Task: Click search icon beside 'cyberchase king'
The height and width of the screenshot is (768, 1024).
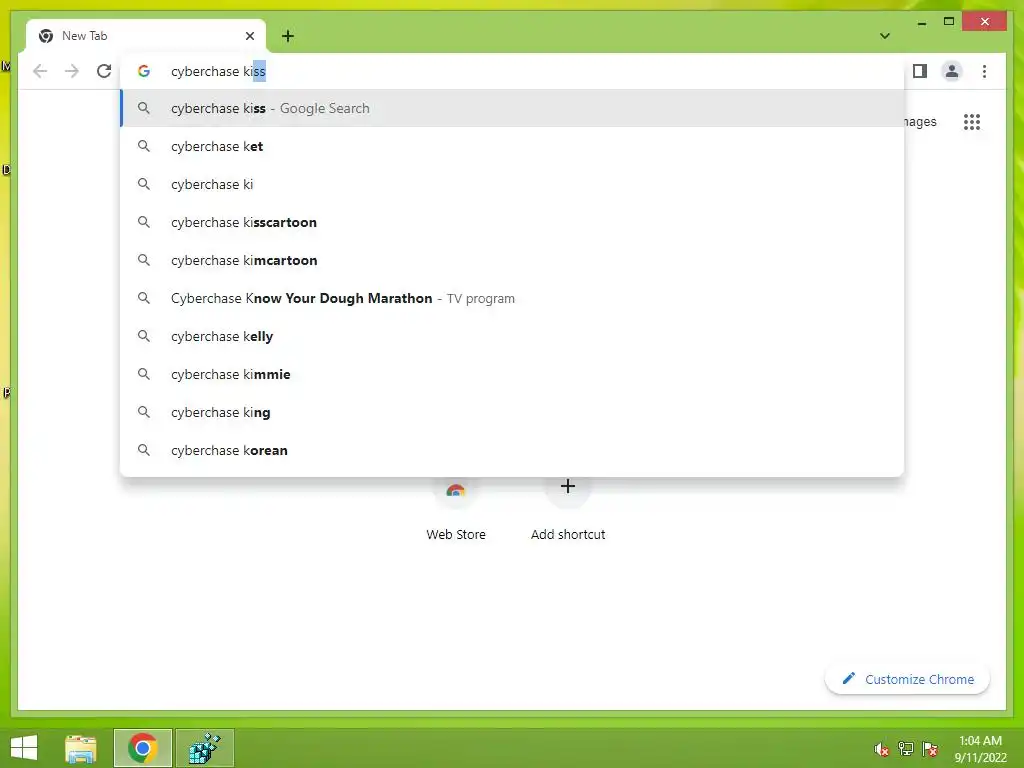Action: click(144, 412)
